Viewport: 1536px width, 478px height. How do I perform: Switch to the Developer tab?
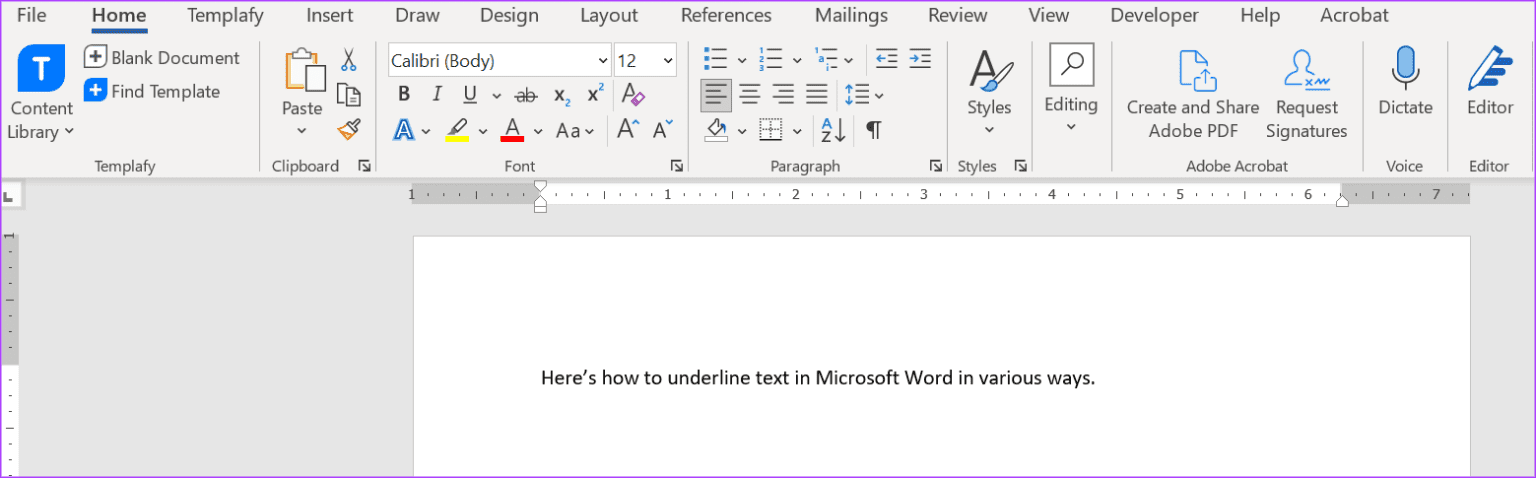(1154, 15)
